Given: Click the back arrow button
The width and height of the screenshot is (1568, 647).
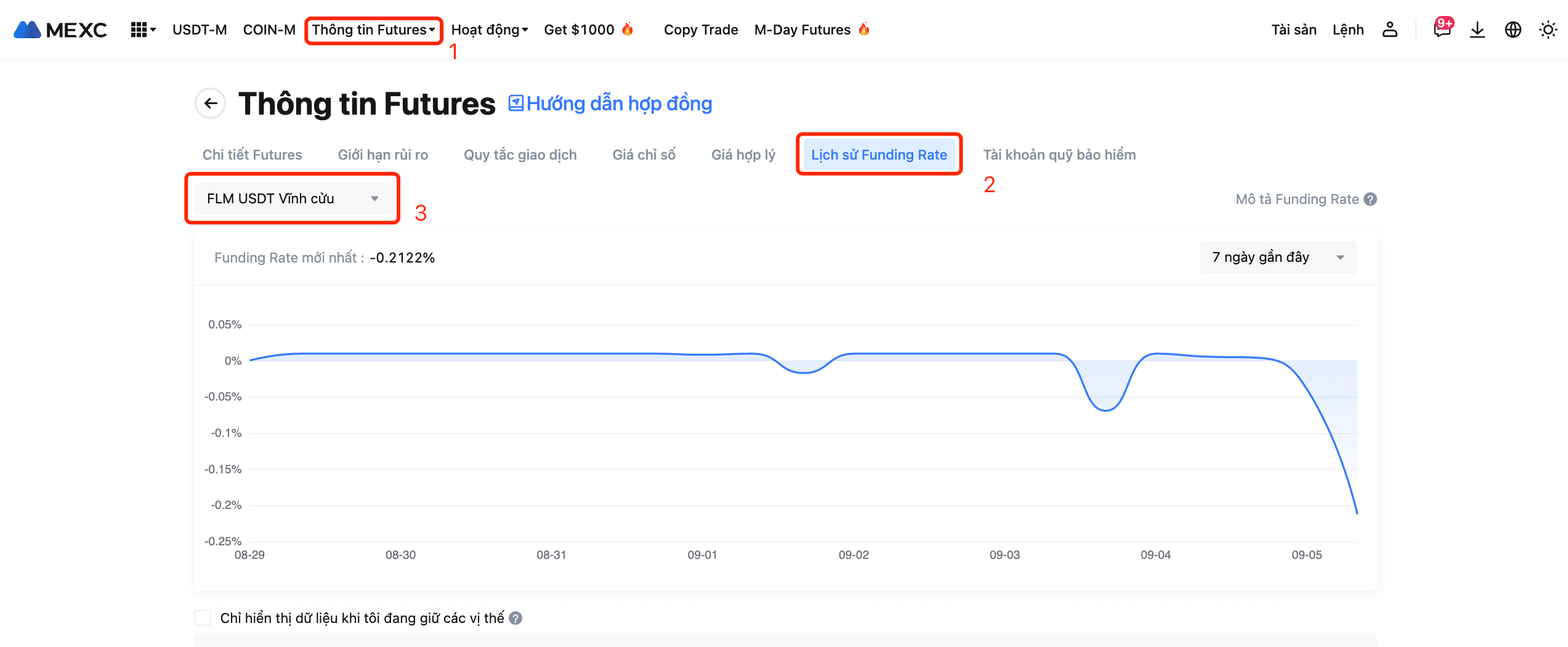Looking at the screenshot, I should pos(211,104).
